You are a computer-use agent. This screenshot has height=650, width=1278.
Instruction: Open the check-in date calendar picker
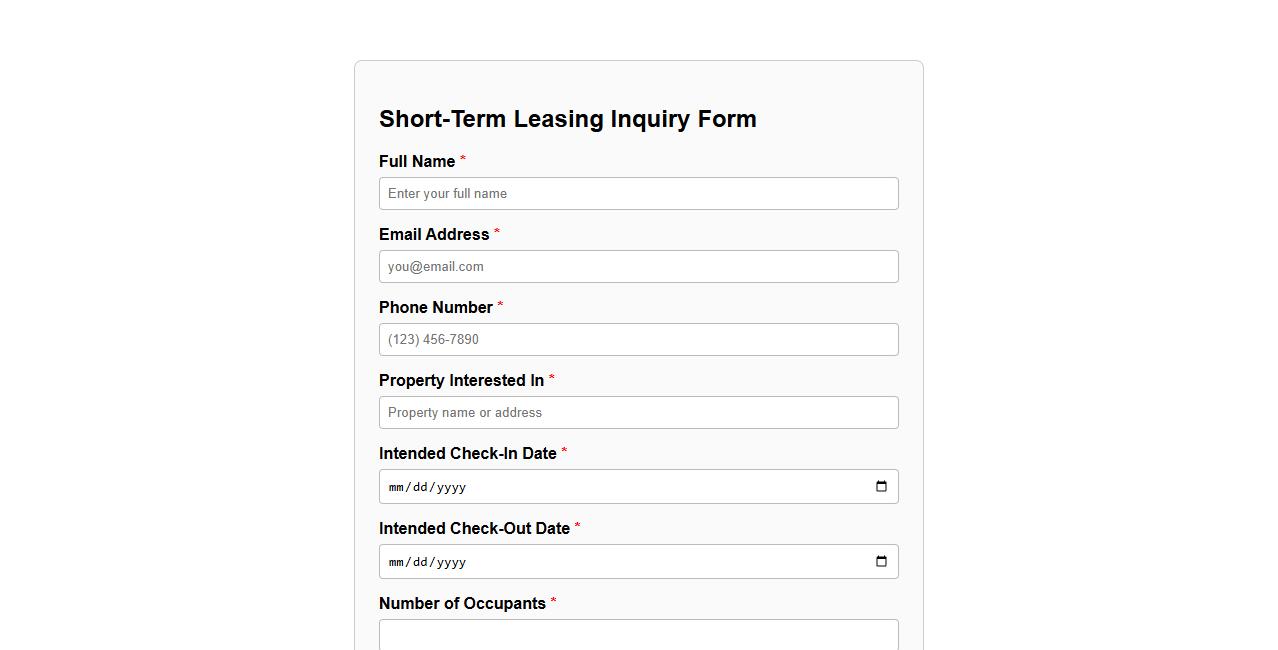click(x=881, y=486)
